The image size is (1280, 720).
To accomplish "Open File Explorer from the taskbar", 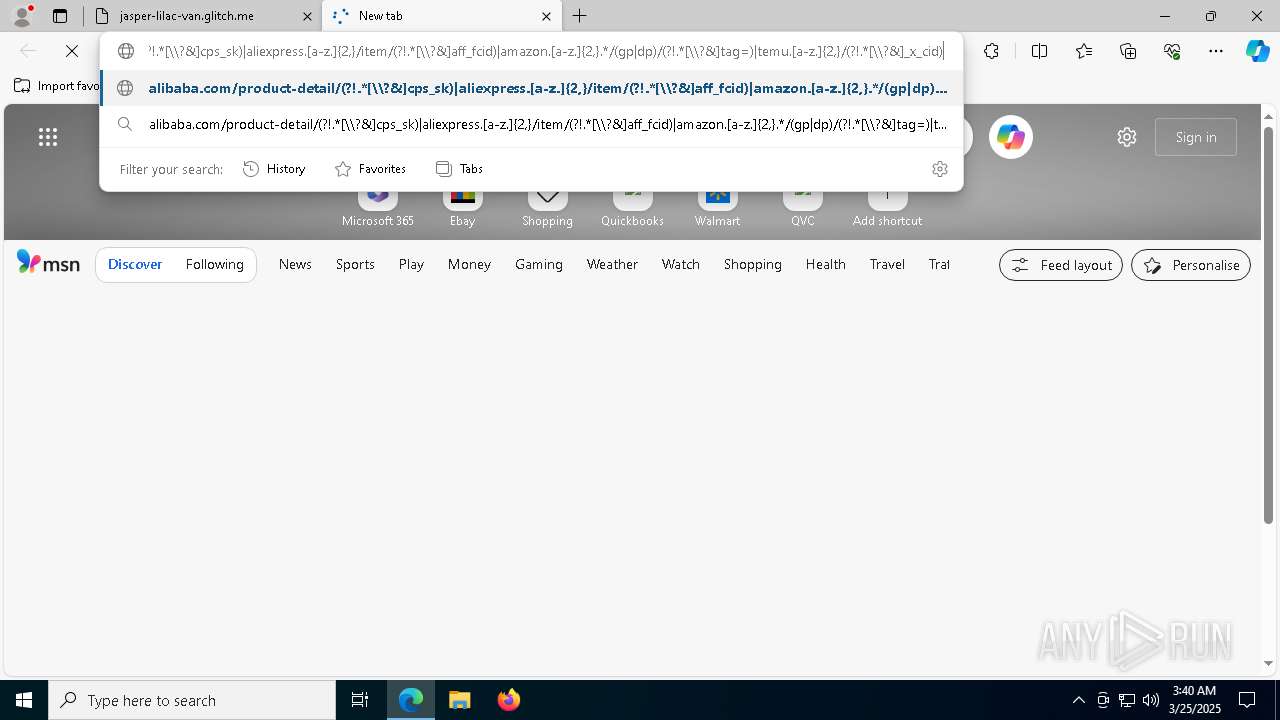I will coord(459,700).
